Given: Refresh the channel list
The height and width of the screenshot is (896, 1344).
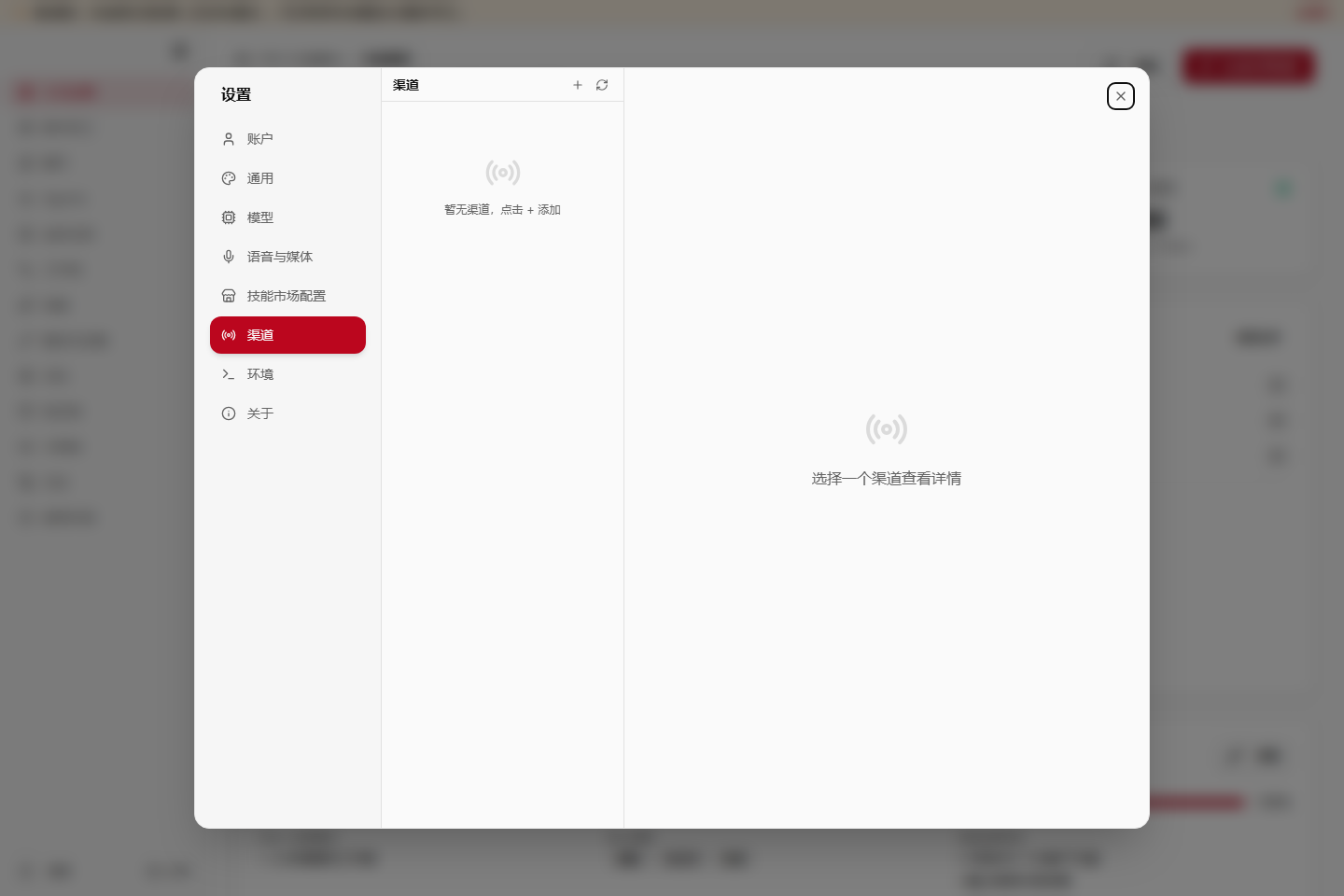Looking at the screenshot, I should pos(602,85).
